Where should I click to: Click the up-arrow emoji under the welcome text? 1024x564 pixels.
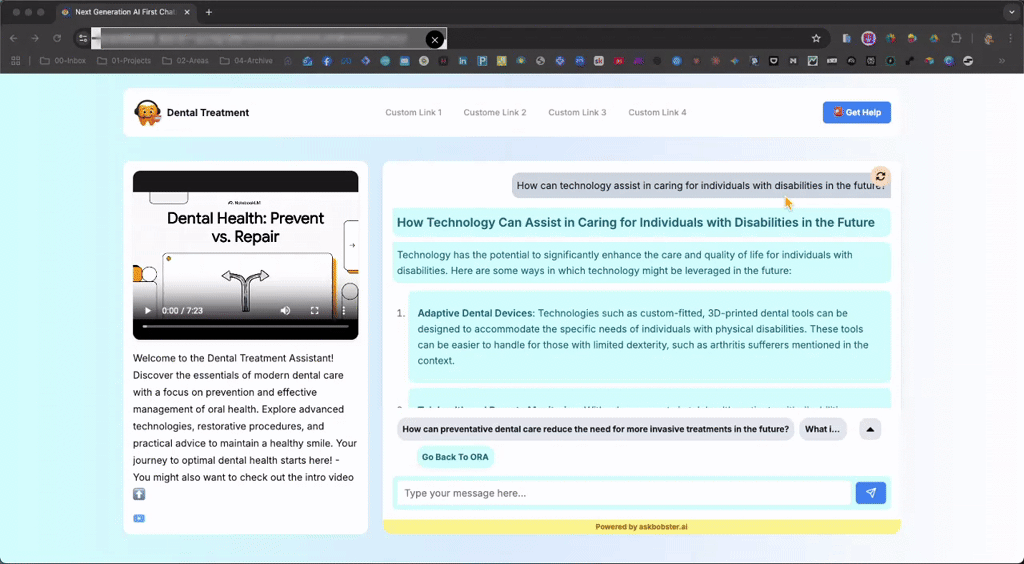click(x=139, y=494)
